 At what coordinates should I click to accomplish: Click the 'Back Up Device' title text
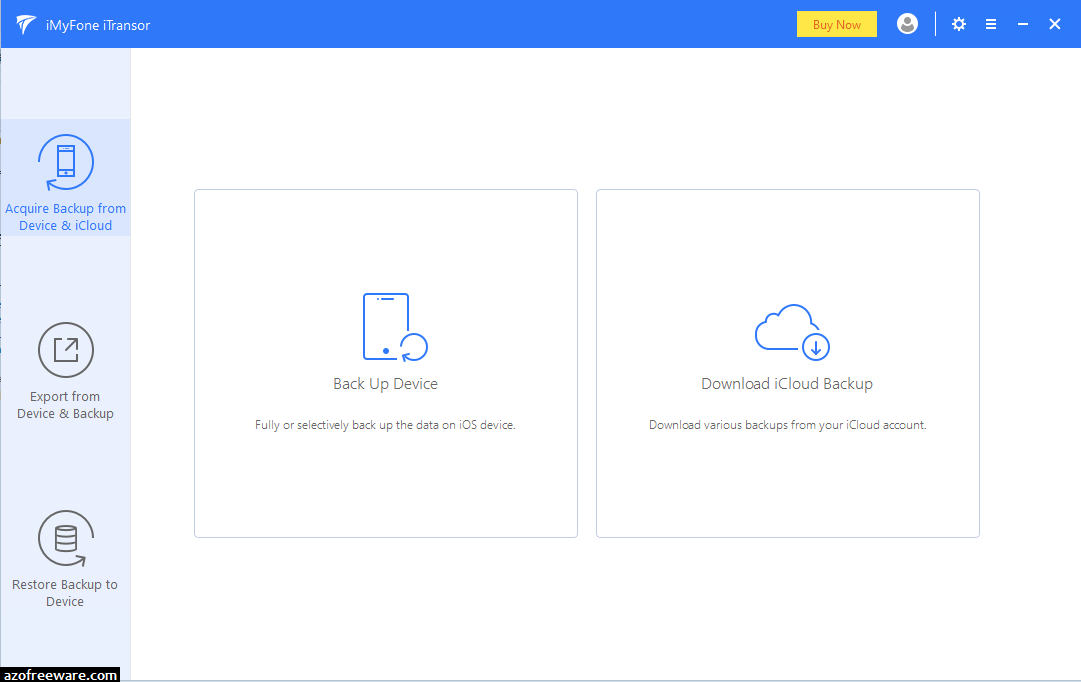click(385, 384)
